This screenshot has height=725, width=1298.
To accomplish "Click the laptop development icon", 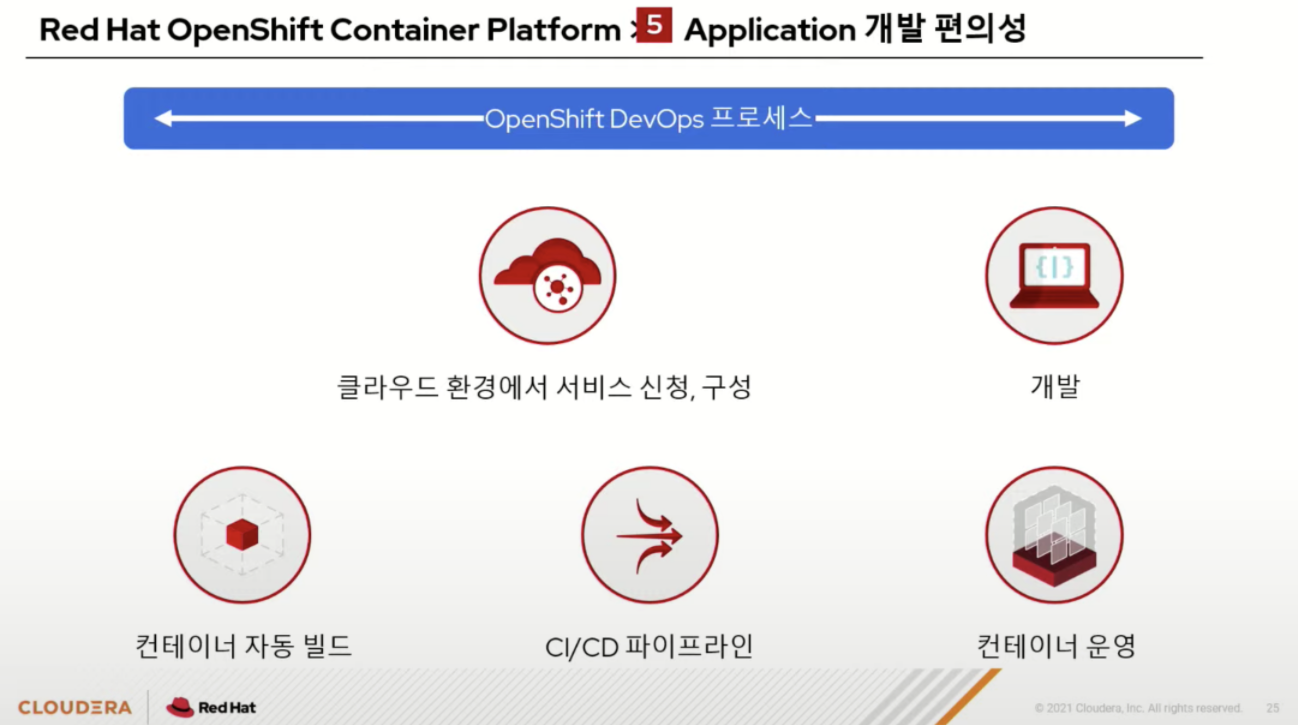I will point(1054,276).
